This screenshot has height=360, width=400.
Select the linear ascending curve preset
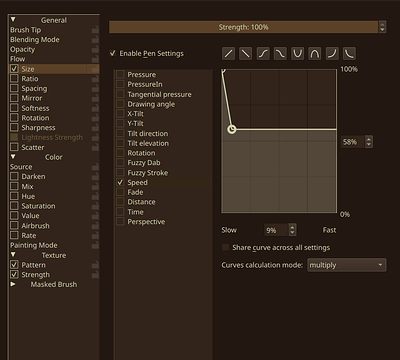point(228,53)
